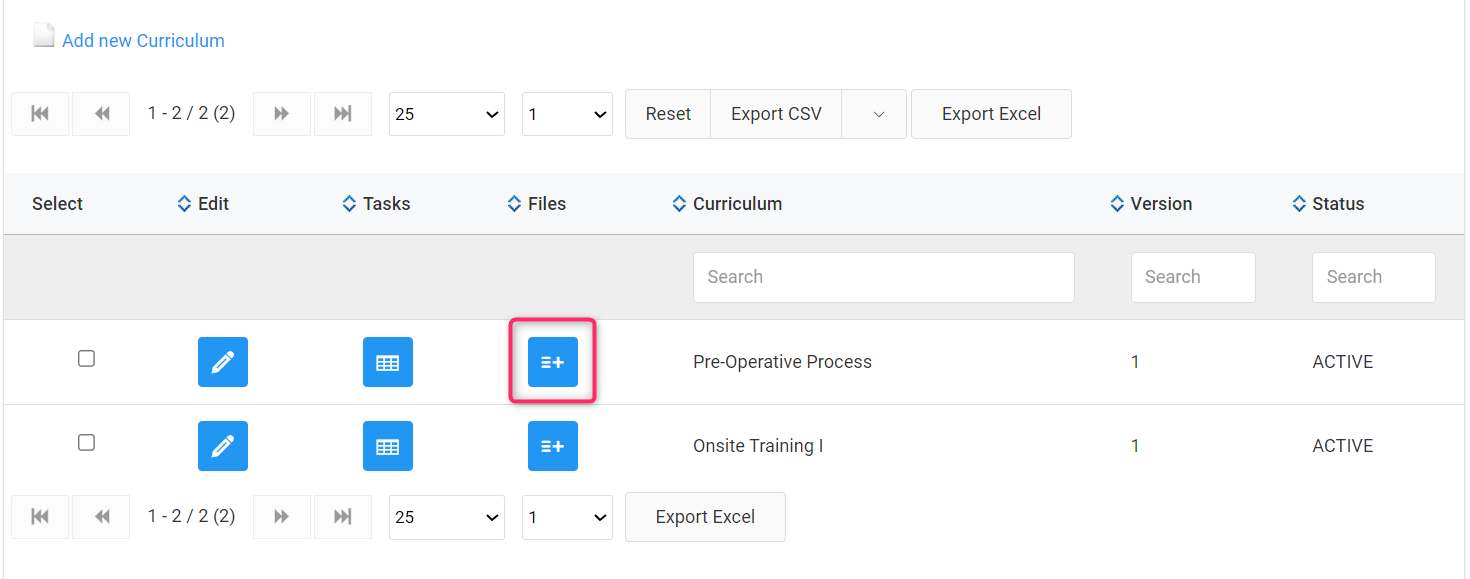
Task: Select the Pre-Operative Process row checkbox
Action: point(86,358)
